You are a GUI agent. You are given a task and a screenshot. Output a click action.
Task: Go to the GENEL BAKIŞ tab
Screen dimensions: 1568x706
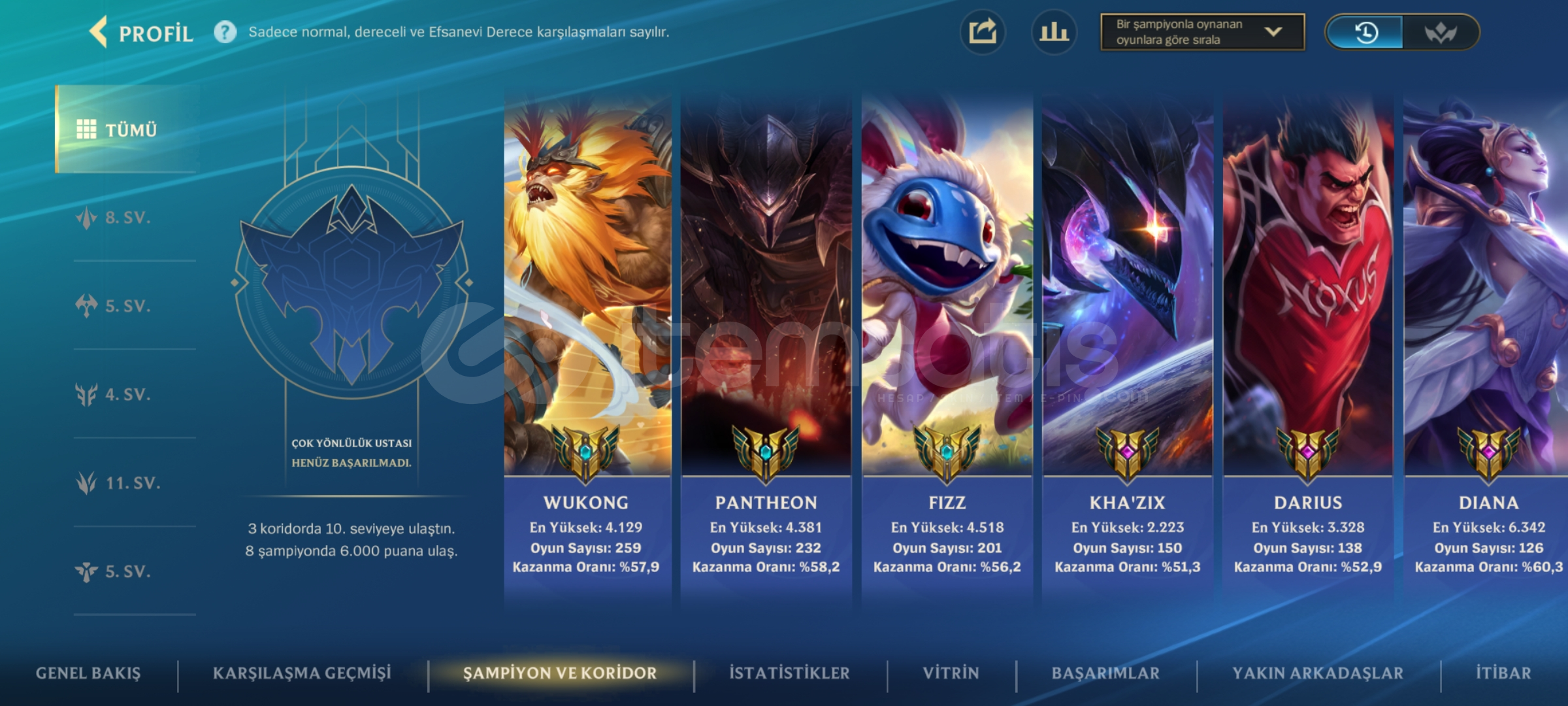click(x=88, y=673)
